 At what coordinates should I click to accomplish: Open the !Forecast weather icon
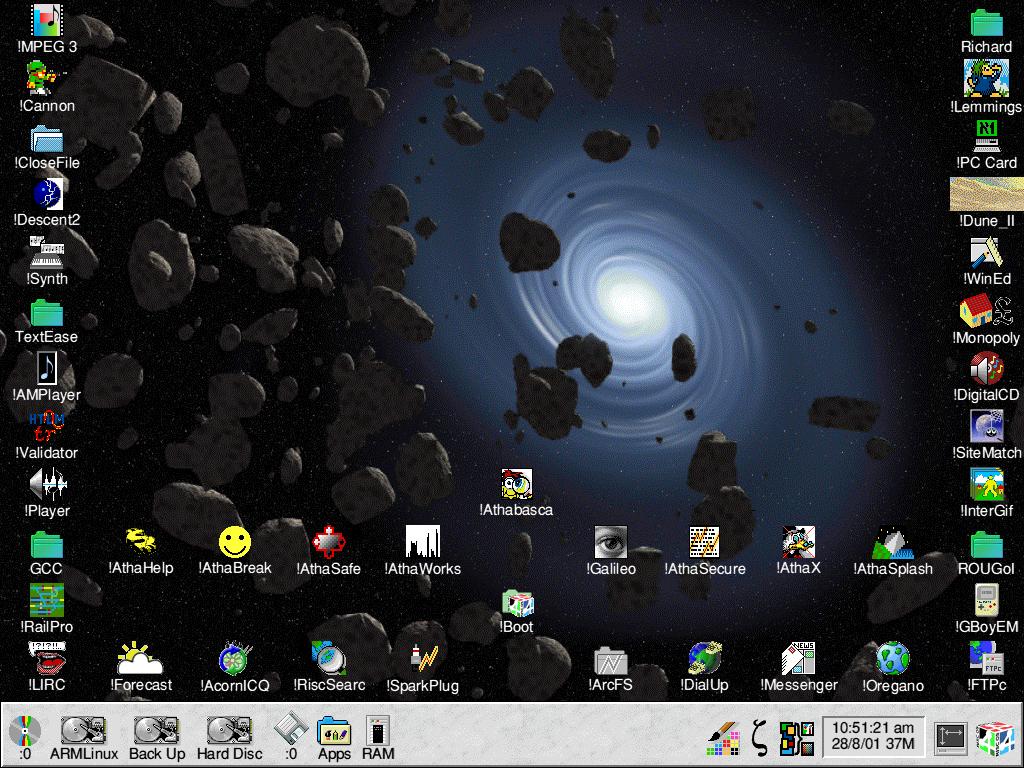click(x=140, y=658)
